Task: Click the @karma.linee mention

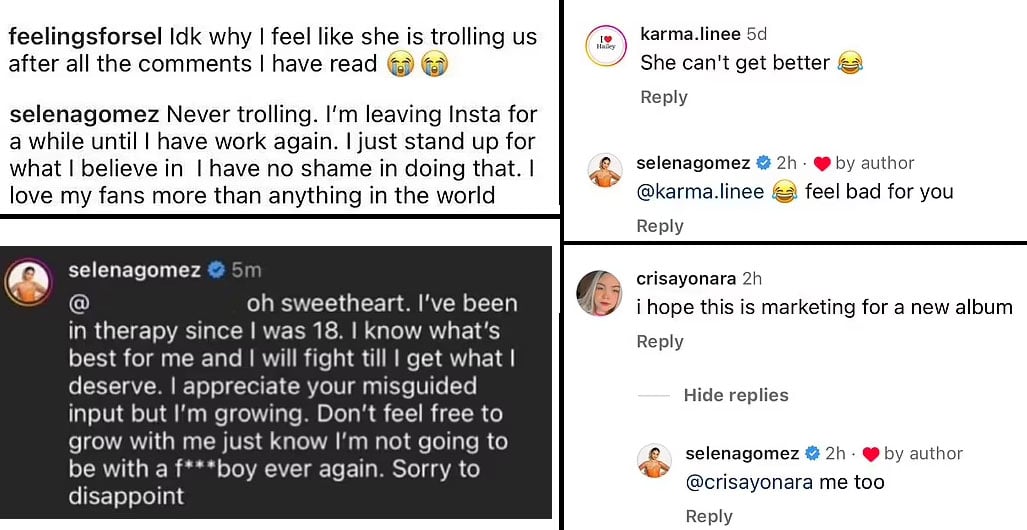Action: [700, 191]
